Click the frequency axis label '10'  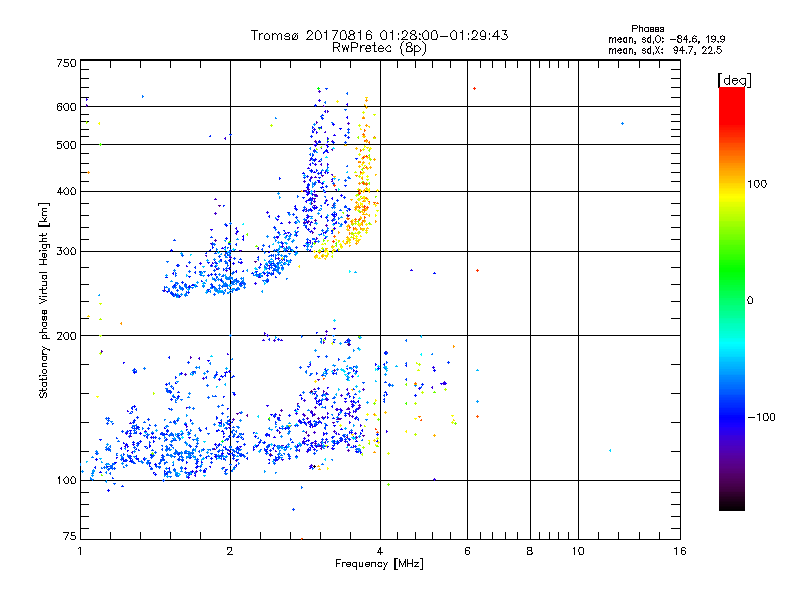578,551
